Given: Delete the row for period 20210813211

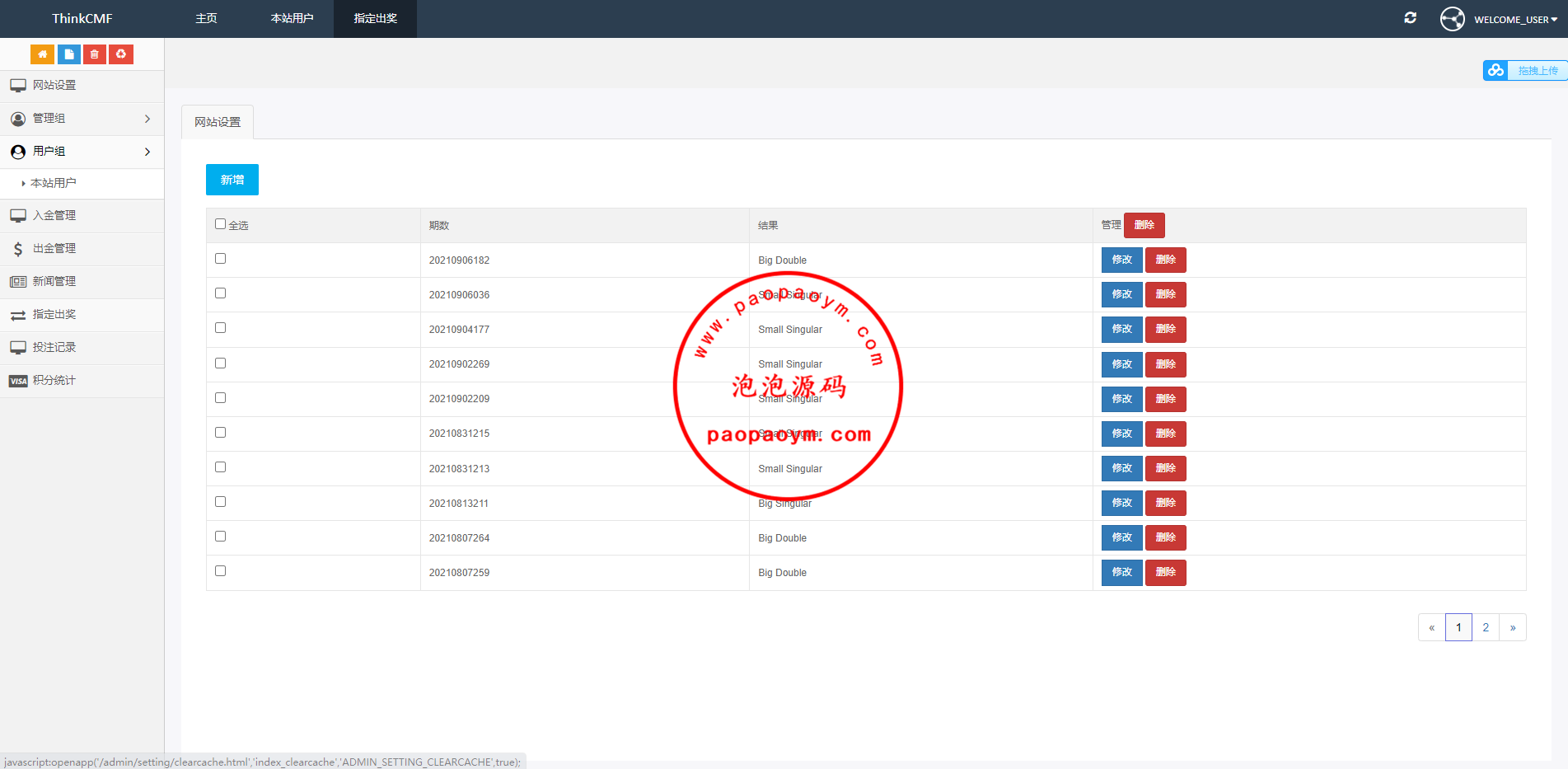Looking at the screenshot, I should click(1165, 503).
